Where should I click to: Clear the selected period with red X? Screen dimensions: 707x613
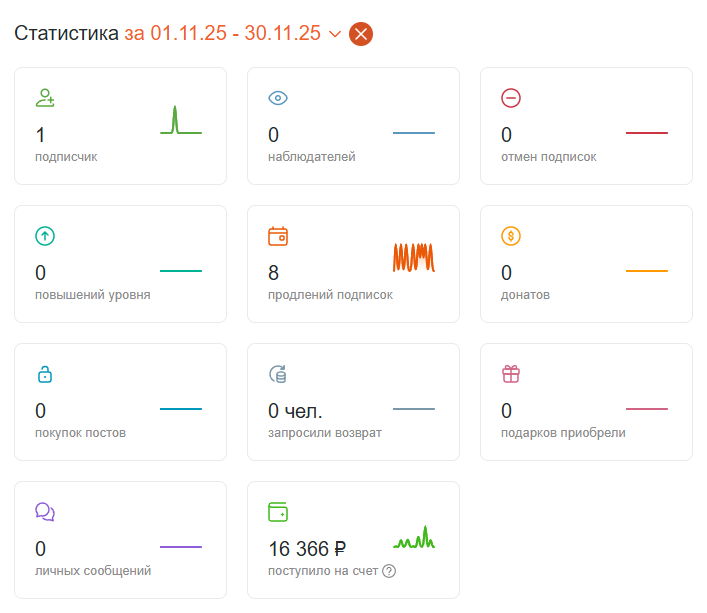(x=361, y=34)
